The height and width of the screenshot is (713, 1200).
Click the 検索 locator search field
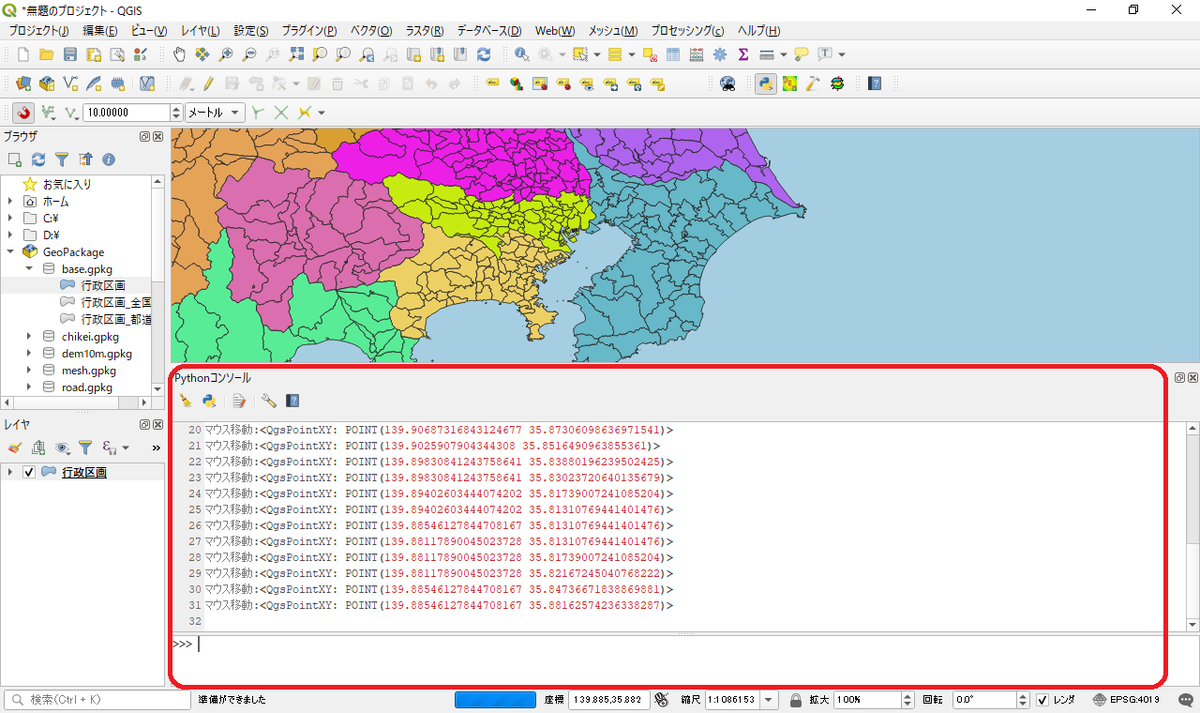(x=96, y=700)
